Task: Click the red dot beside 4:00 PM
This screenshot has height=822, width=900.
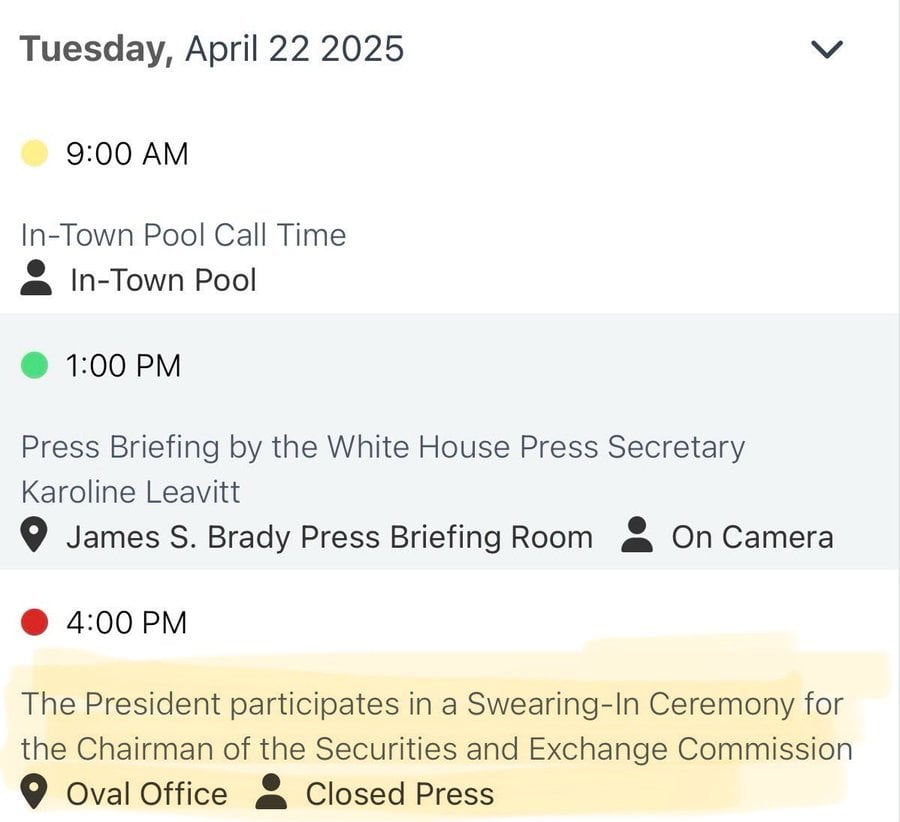Action: 35,622
